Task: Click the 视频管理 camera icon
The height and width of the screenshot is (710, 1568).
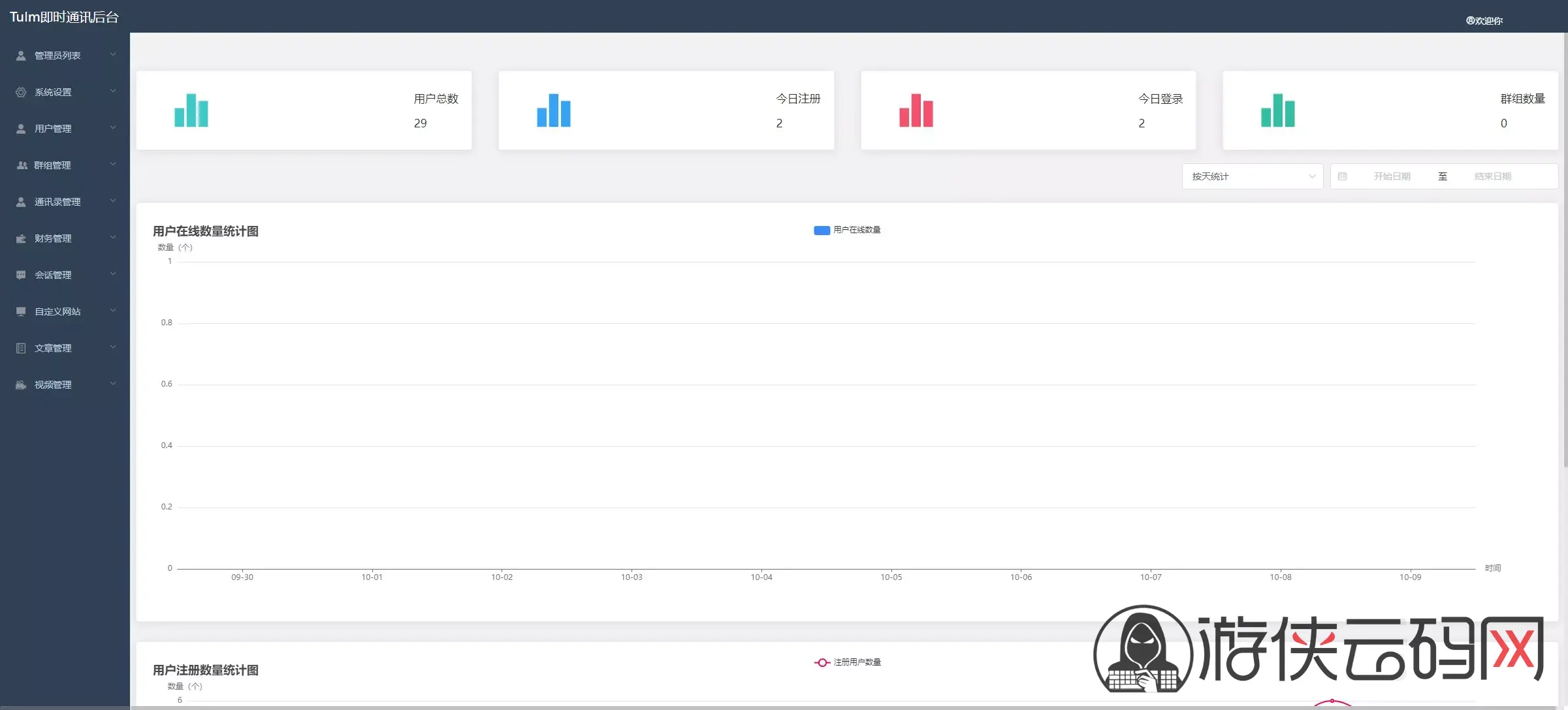Action: (x=21, y=385)
